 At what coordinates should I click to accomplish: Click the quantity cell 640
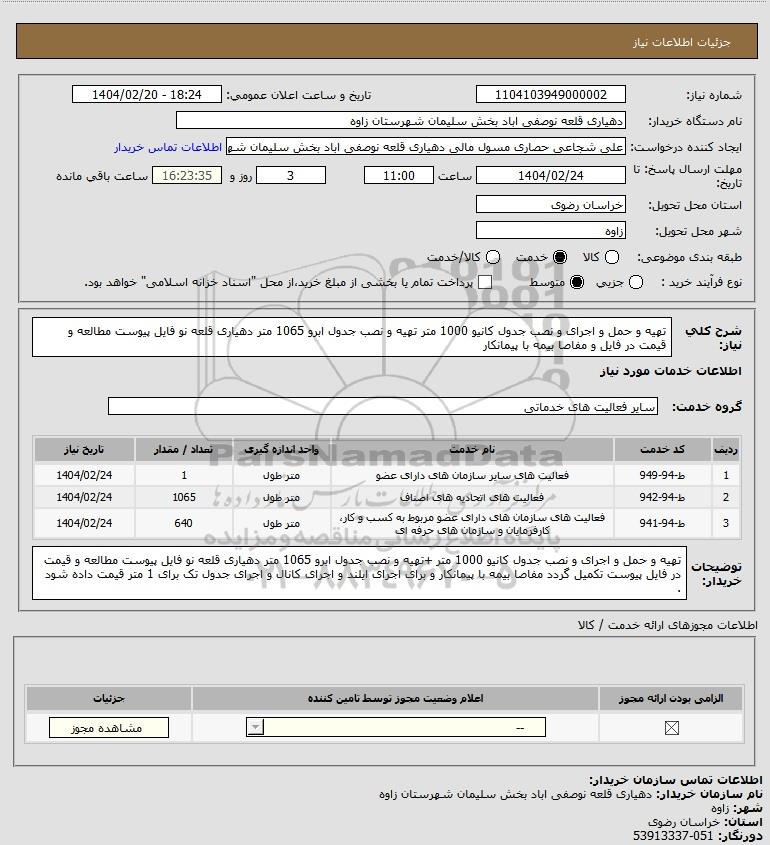point(184,523)
